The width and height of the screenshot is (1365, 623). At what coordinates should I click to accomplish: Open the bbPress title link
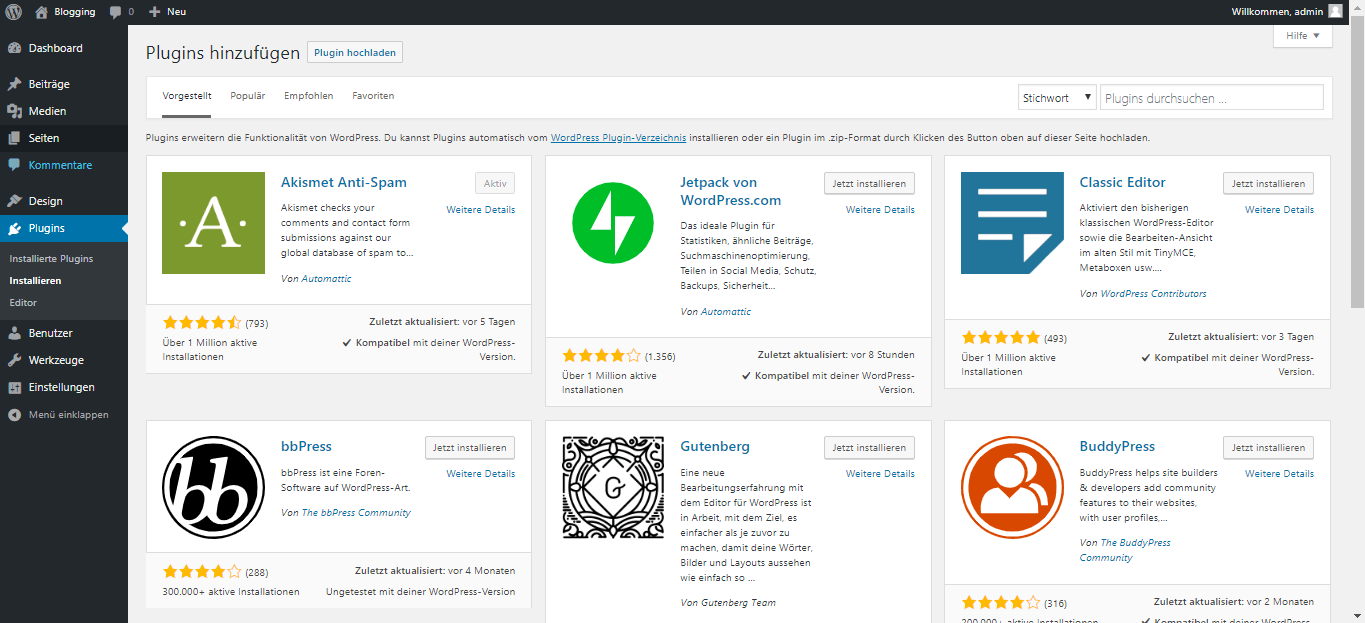pos(306,446)
